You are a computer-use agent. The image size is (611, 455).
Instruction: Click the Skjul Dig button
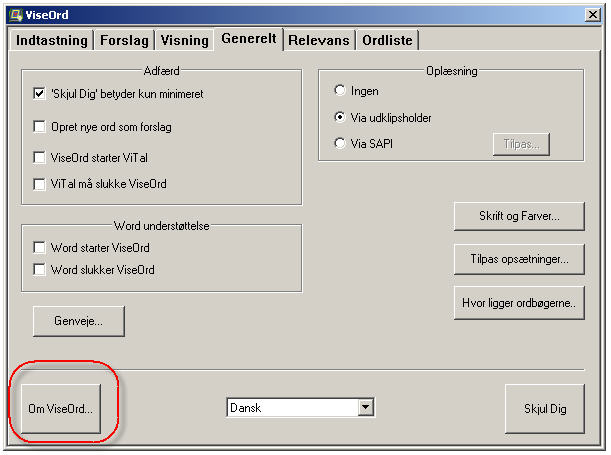(x=545, y=409)
